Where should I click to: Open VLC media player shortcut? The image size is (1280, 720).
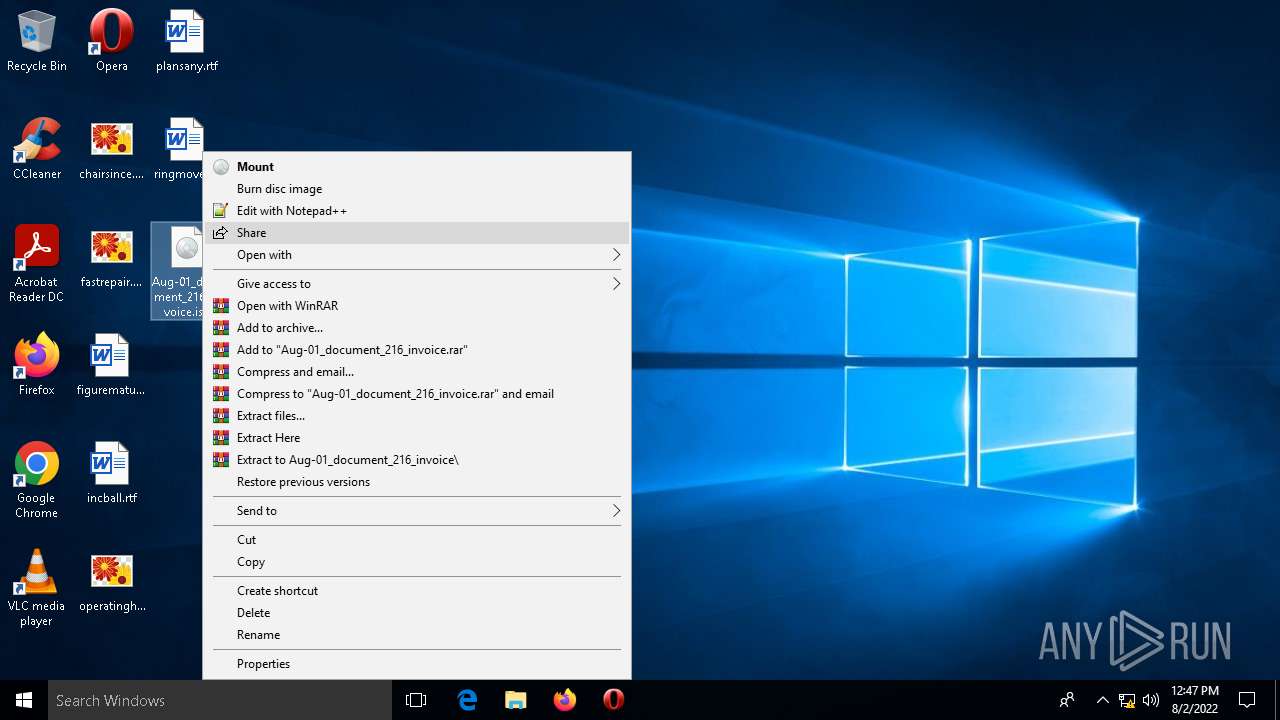tap(37, 588)
